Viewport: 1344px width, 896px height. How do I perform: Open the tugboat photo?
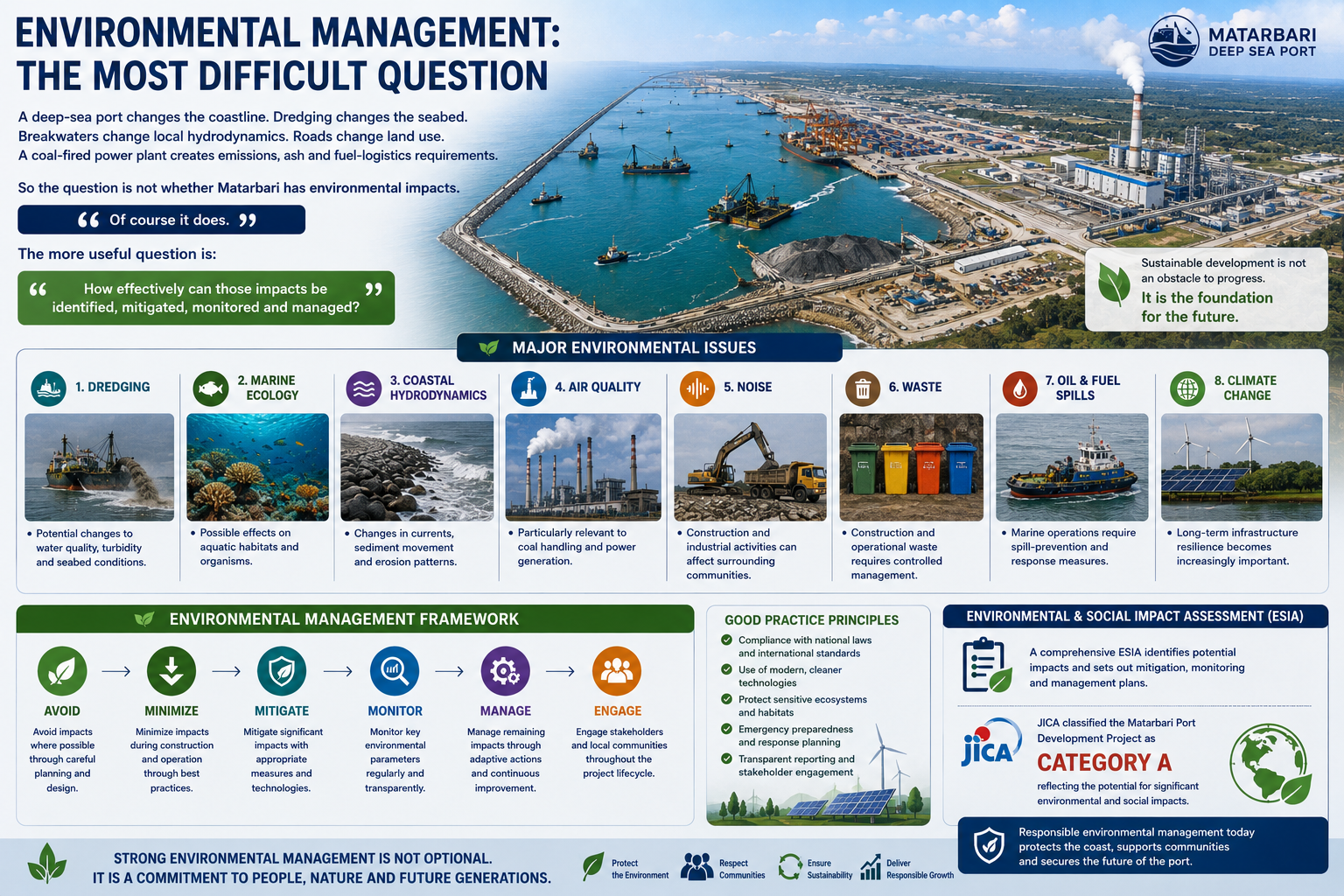[1072, 467]
